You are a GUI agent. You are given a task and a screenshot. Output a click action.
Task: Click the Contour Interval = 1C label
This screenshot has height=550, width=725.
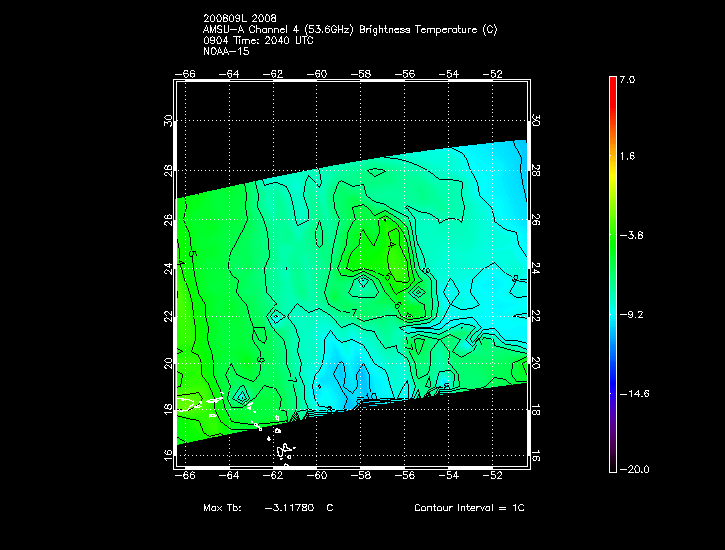click(469, 509)
